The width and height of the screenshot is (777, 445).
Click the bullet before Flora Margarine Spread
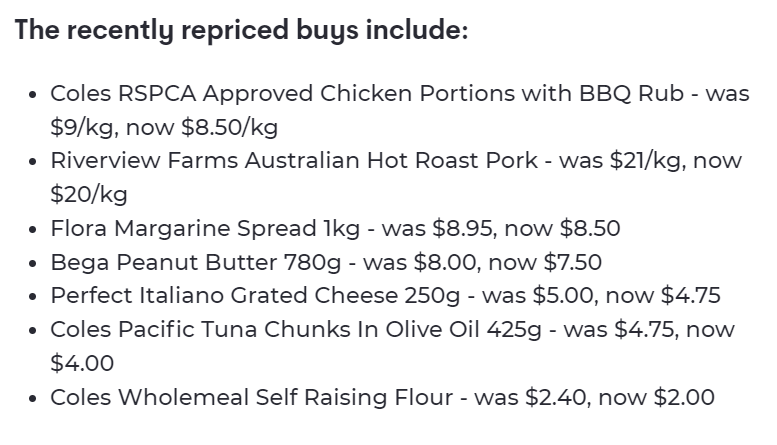pyautogui.click(x=33, y=229)
